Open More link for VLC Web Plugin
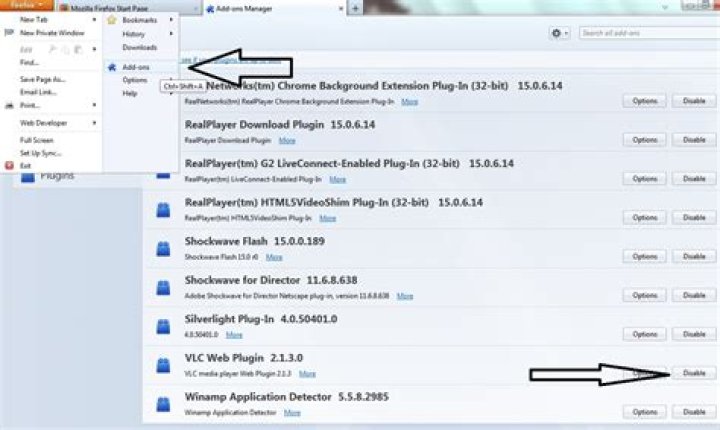 coord(307,374)
